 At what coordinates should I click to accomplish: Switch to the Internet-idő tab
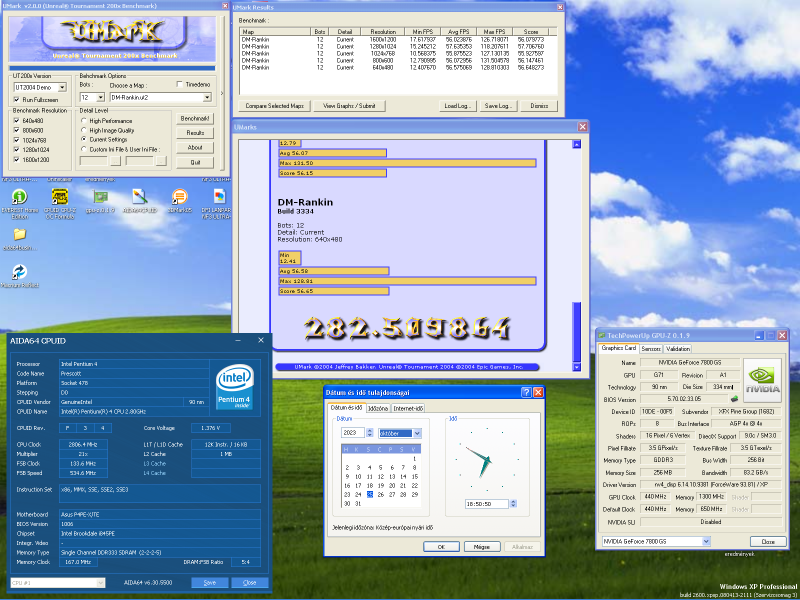[x=408, y=408]
